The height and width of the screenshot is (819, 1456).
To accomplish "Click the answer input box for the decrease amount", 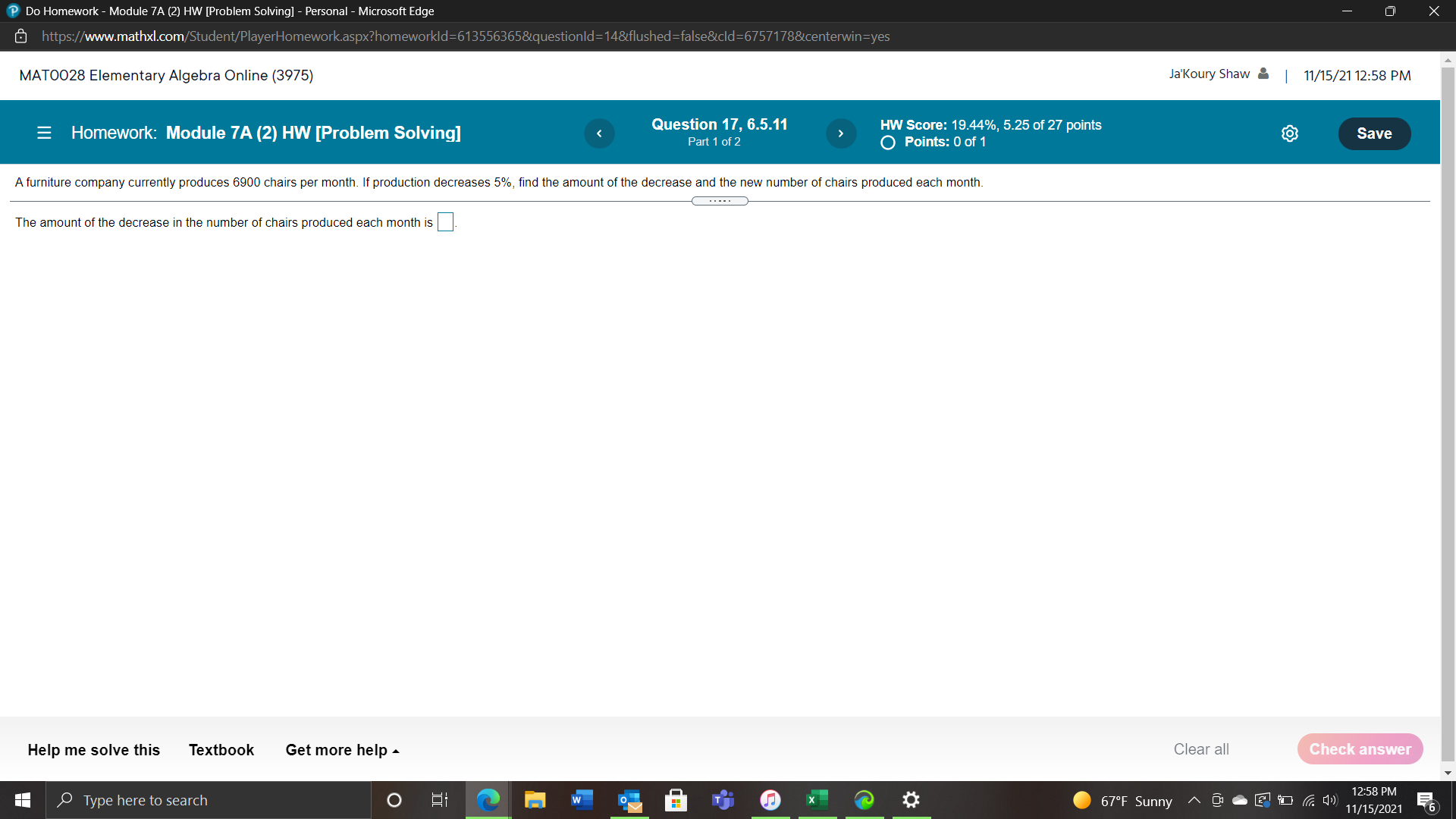I will (x=445, y=221).
